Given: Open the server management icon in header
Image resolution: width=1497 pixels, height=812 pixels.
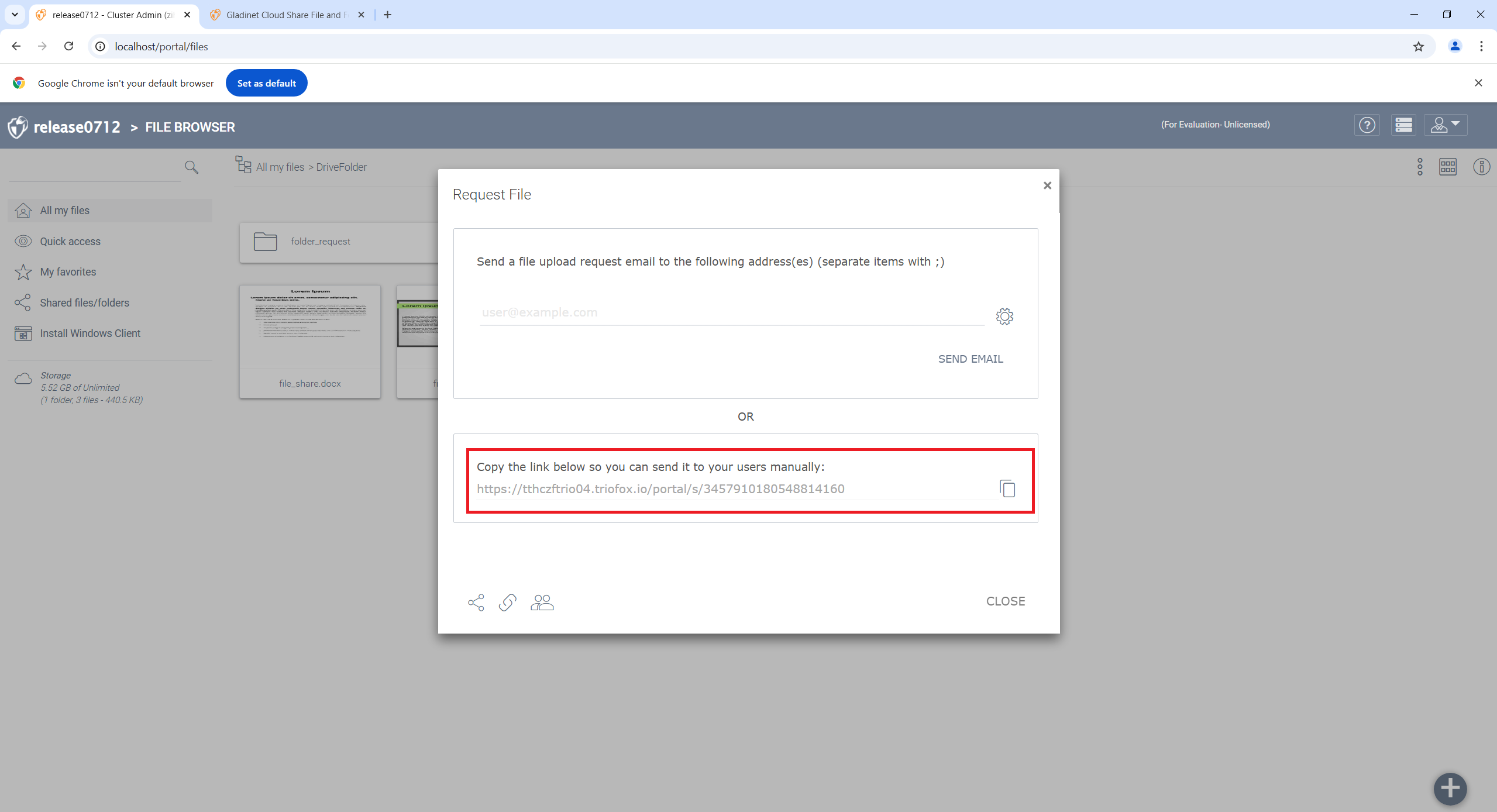Looking at the screenshot, I should [x=1403, y=125].
